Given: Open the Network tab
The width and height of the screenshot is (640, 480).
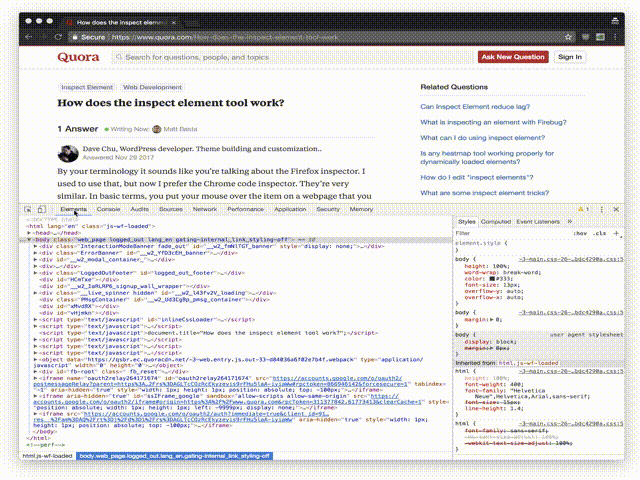Looking at the screenshot, I should [x=205, y=209].
